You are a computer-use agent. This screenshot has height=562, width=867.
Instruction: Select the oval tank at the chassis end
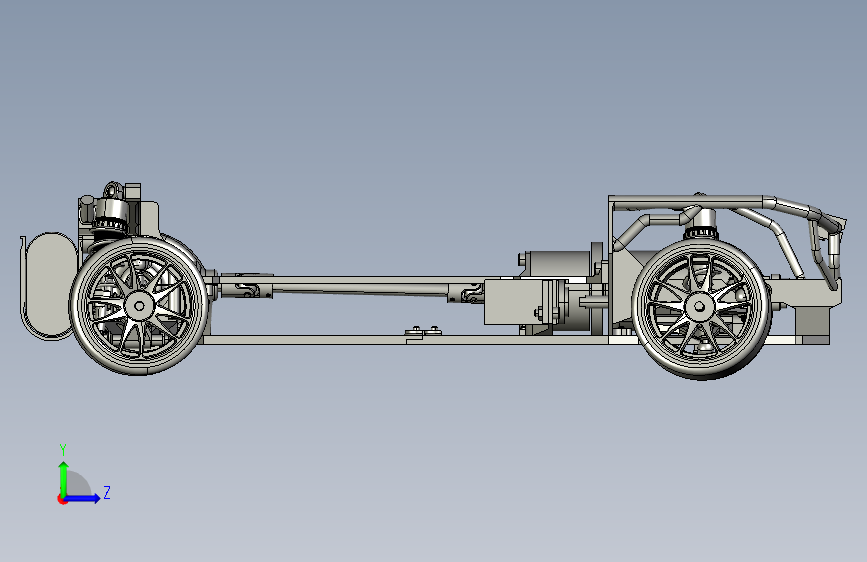pos(50,286)
